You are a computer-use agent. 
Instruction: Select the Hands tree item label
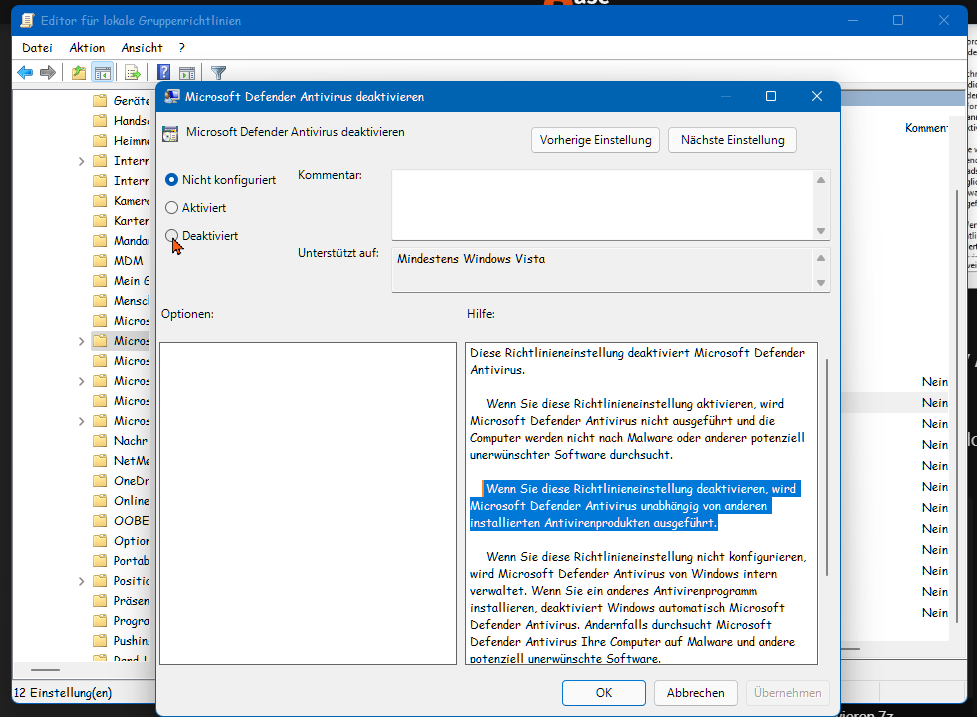click(x=131, y=121)
